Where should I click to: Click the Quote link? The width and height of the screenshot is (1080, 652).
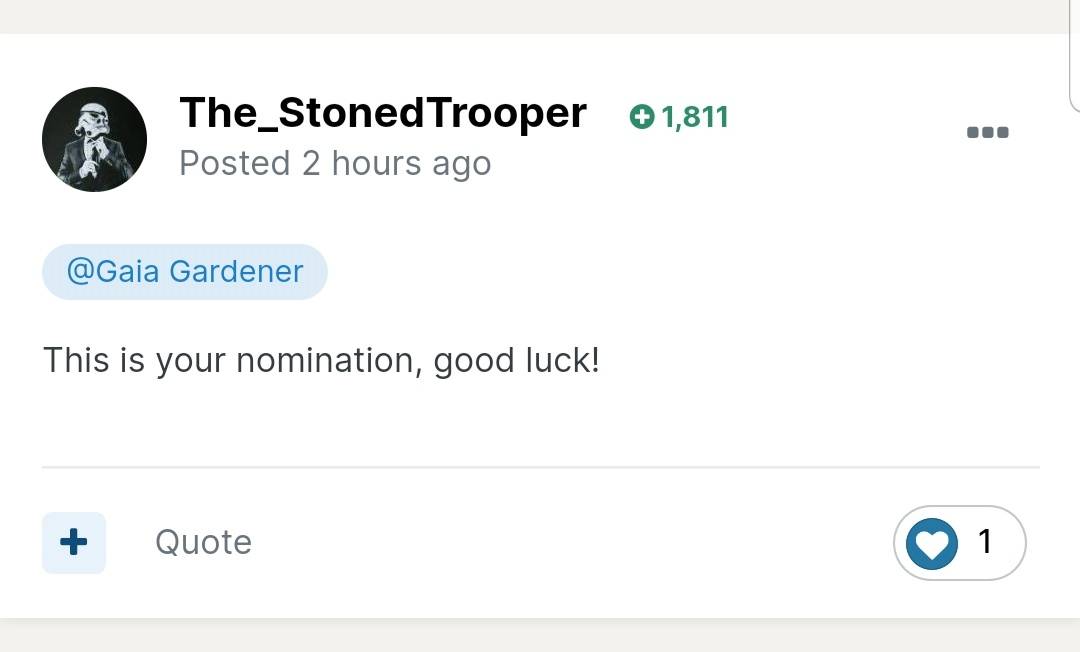203,543
